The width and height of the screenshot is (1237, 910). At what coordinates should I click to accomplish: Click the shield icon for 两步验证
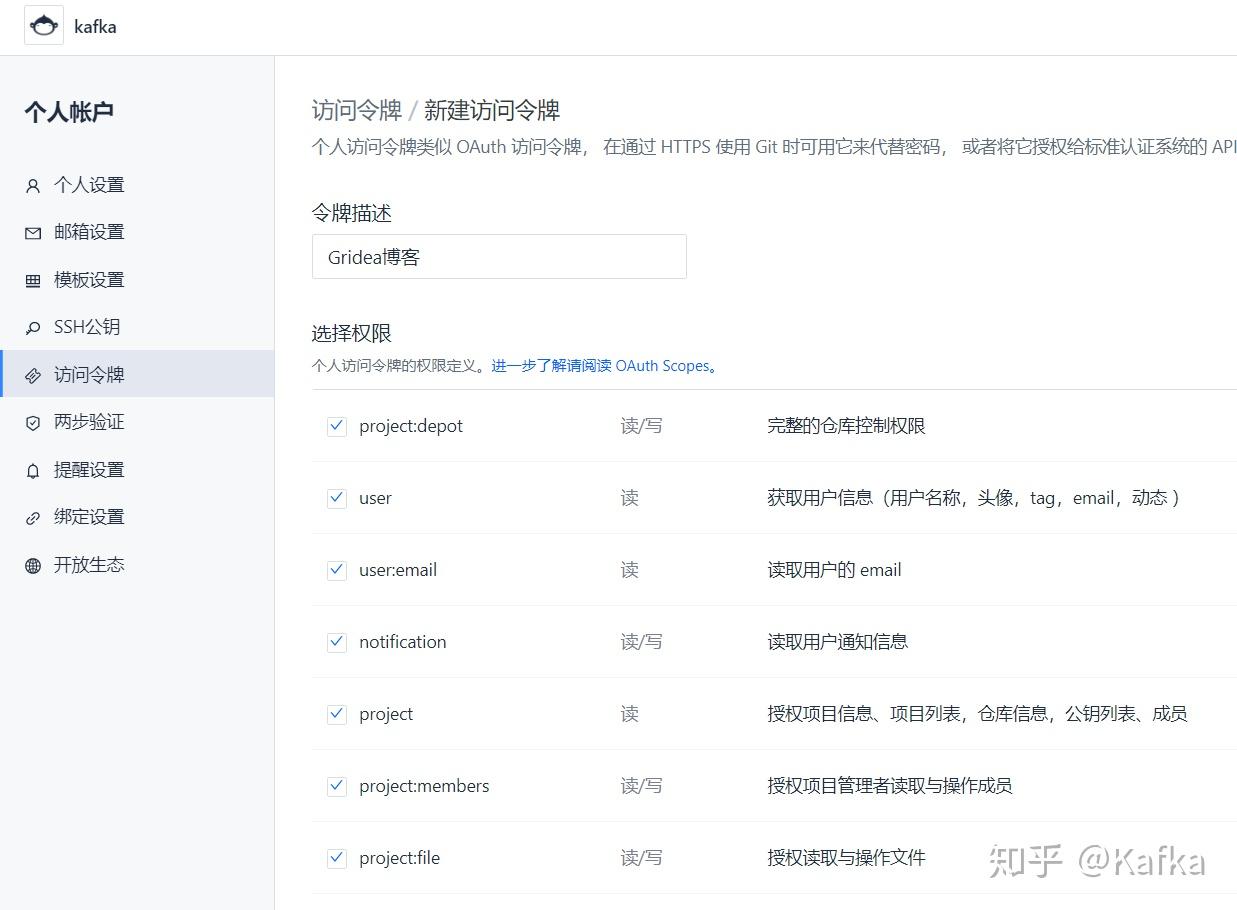pyautogui.click(x=34, y=422)
